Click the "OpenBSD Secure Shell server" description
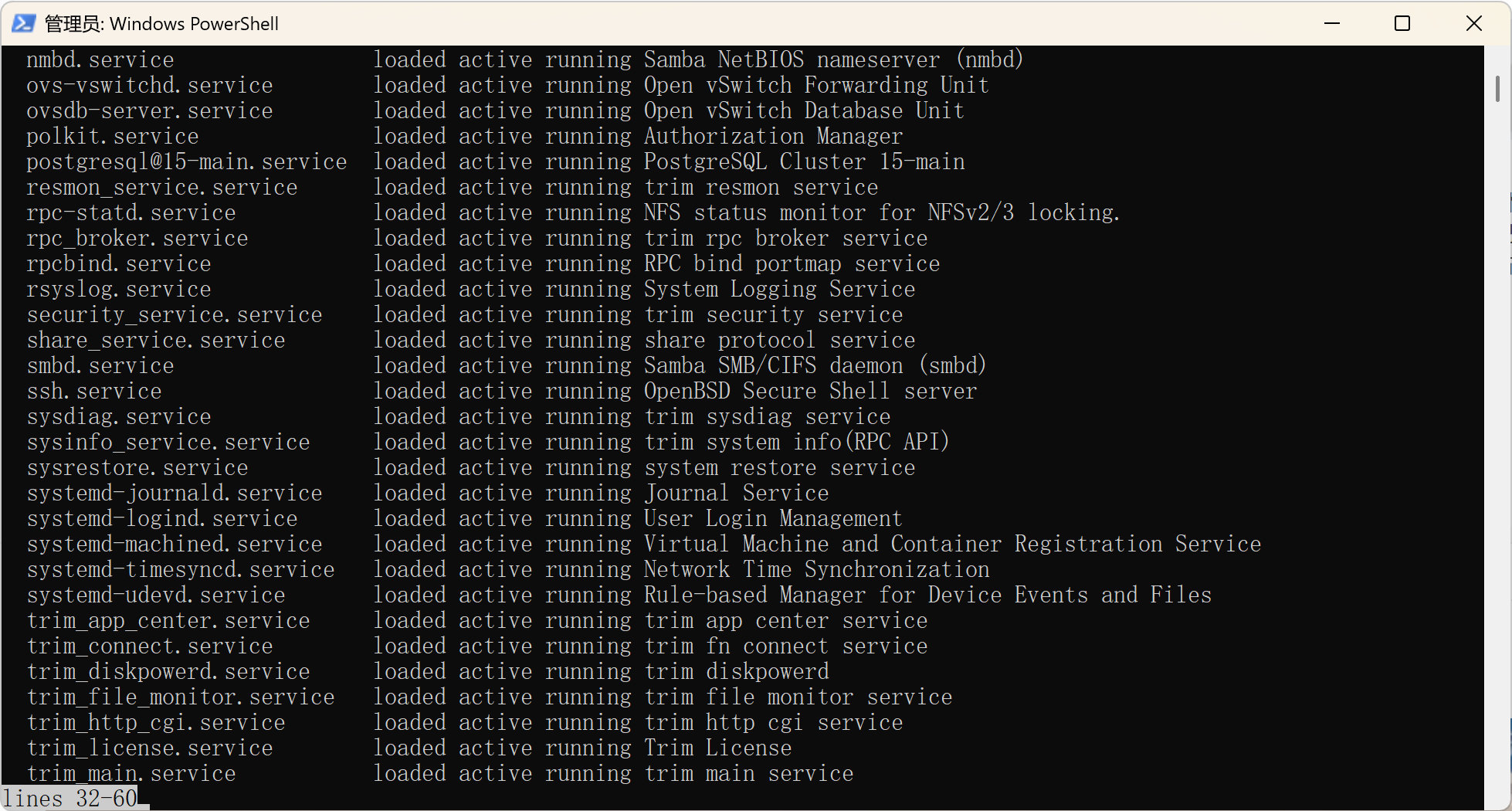This screenshot has height=811, width=1512. (810, 392)
